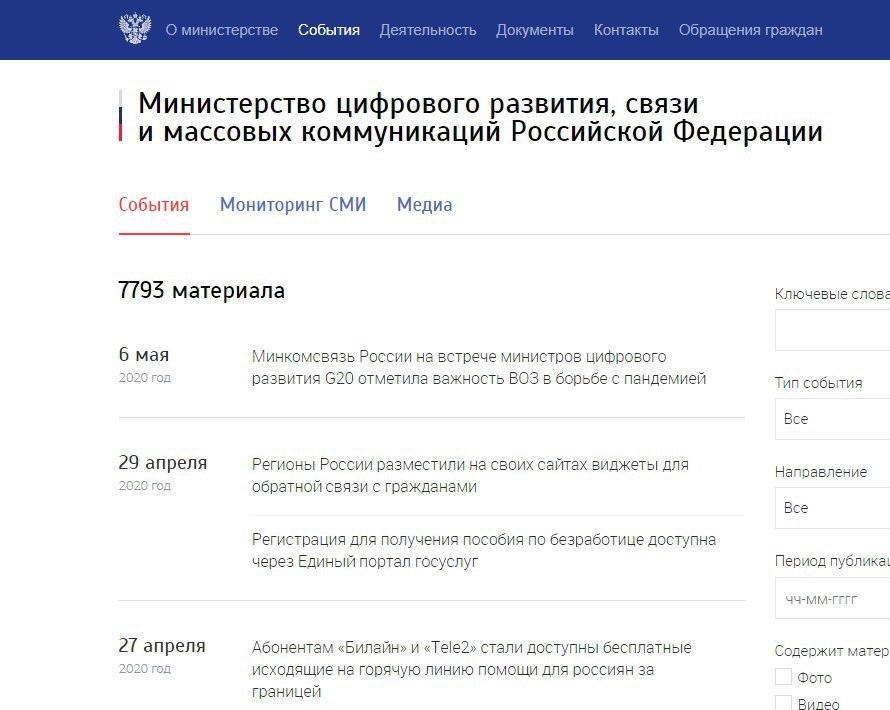Check the «Фото» checkbox
This screenshot has height=710, width=890.
tap(783, 677)
